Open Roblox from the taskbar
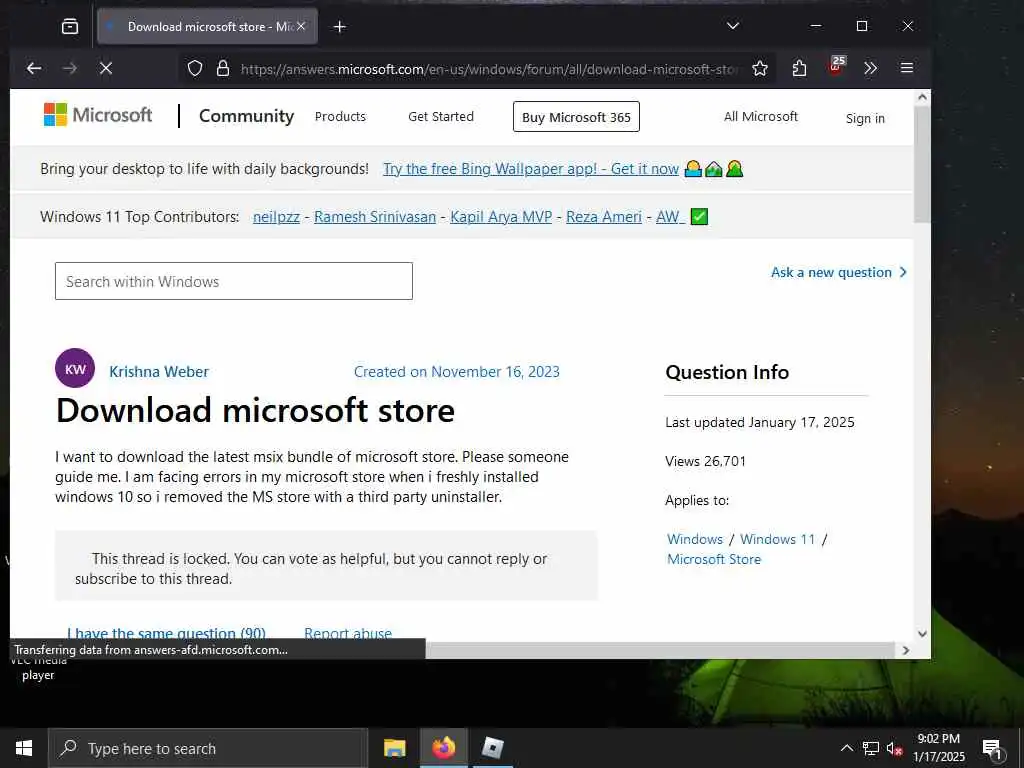This screenshot has width=1024, height=768. point(492,748)
